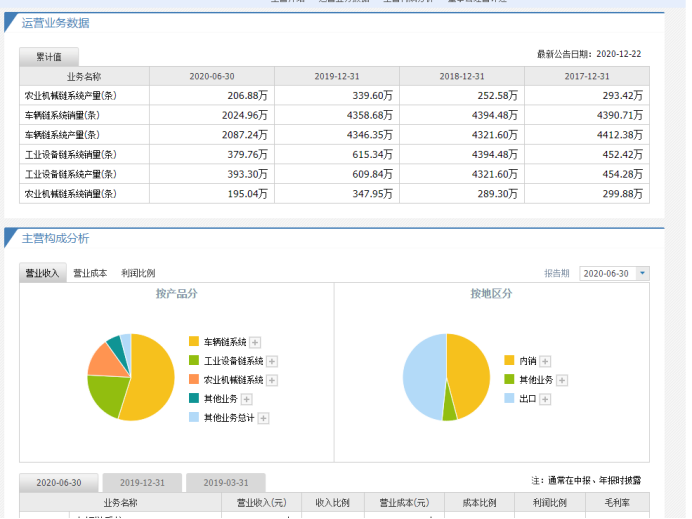Expand 内销 legend plus icon
The height and width of the screenshot is (519, 692).
(x=545, y=361)
